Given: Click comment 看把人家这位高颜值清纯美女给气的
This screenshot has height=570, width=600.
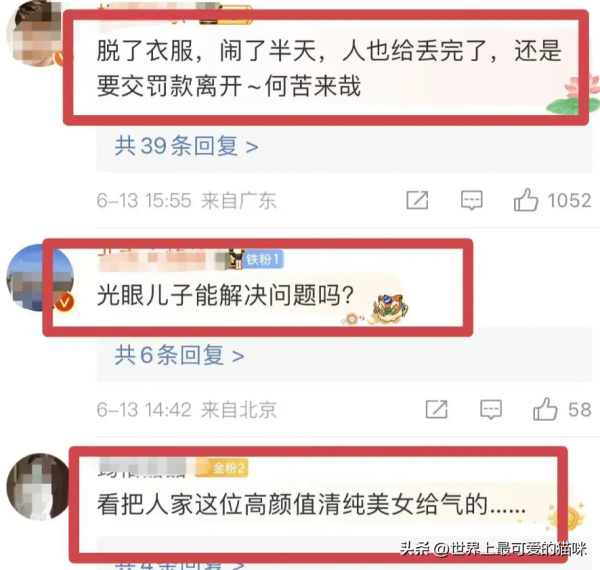Looking at the screenshot, I should pos(311,505).
